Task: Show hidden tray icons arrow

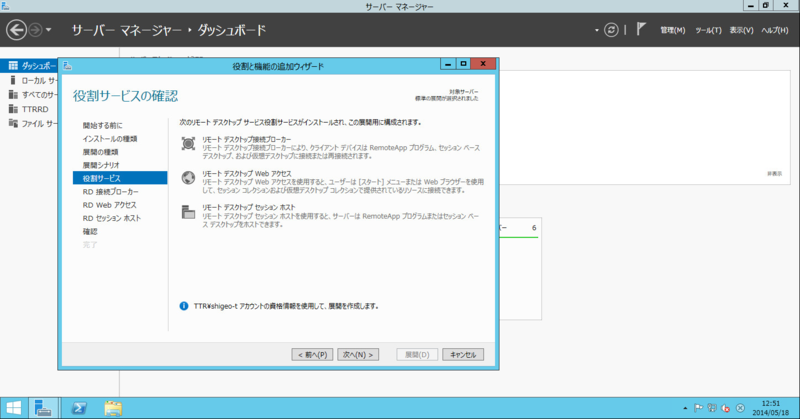Action: [x=685, y=408]
